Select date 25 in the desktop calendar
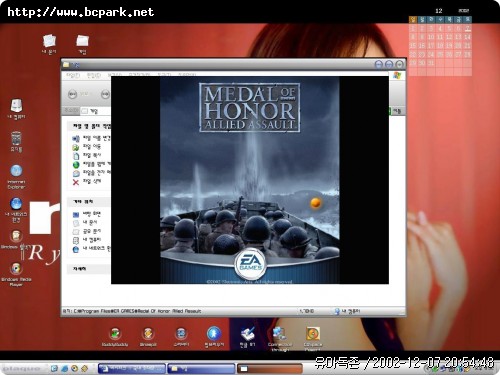This screenshot has height=375, width=500. 440,54
